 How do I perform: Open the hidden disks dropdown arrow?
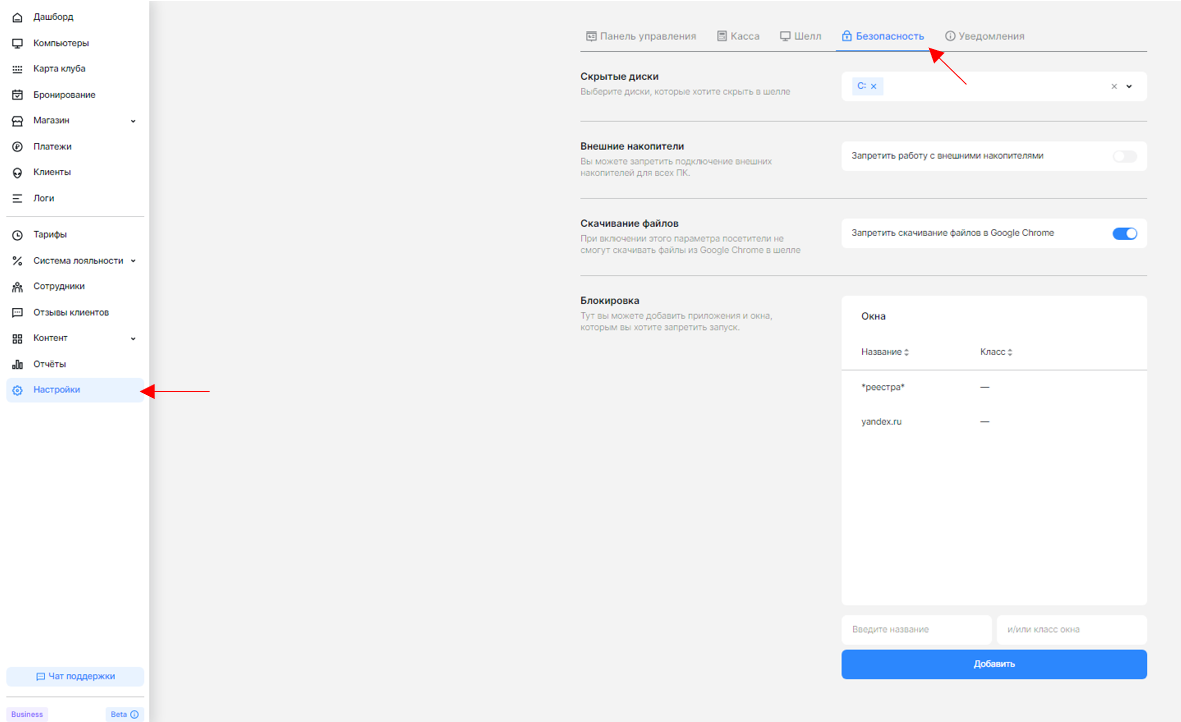pyautogui.click(x=1130, y=86)
